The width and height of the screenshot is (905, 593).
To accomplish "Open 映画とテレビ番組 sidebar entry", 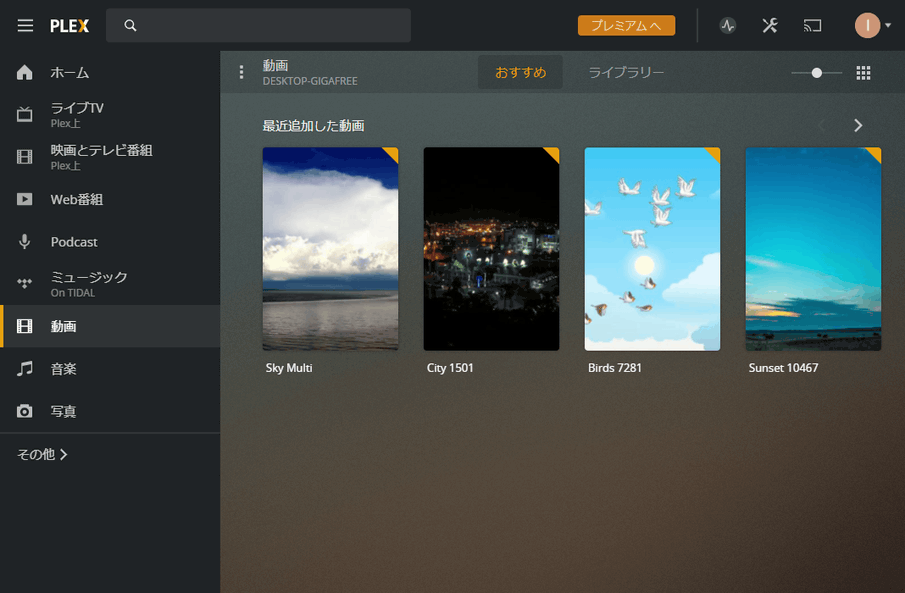I will point(110,157).
